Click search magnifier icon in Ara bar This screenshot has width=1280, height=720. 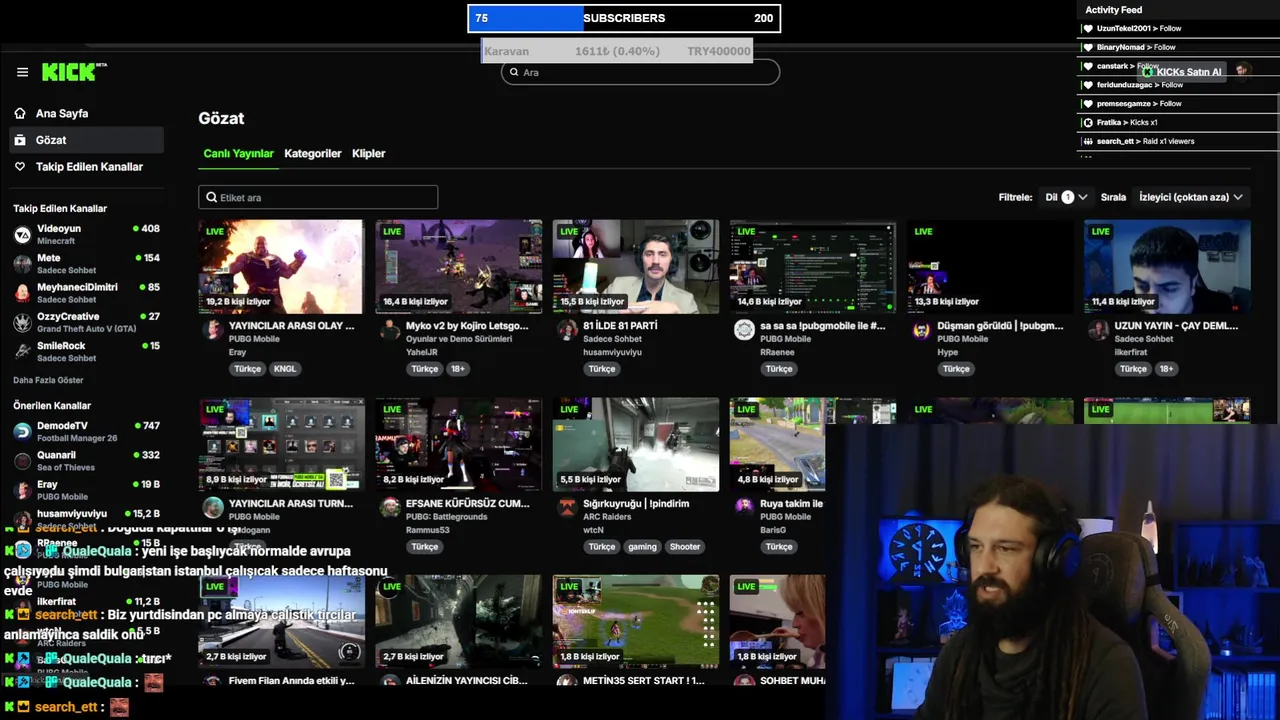click(x=514, y=72)
